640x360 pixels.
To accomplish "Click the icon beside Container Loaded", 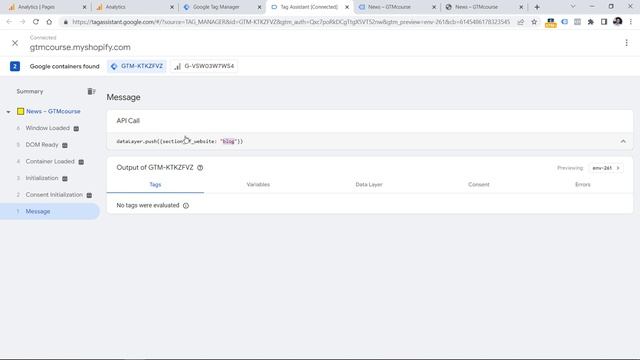I will click(81, 162).
